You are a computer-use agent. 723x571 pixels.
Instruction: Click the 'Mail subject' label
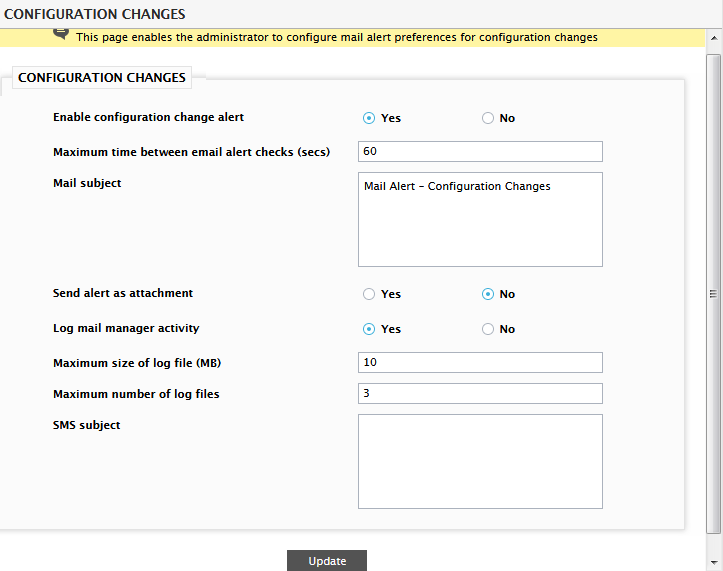tap(87, 183)
